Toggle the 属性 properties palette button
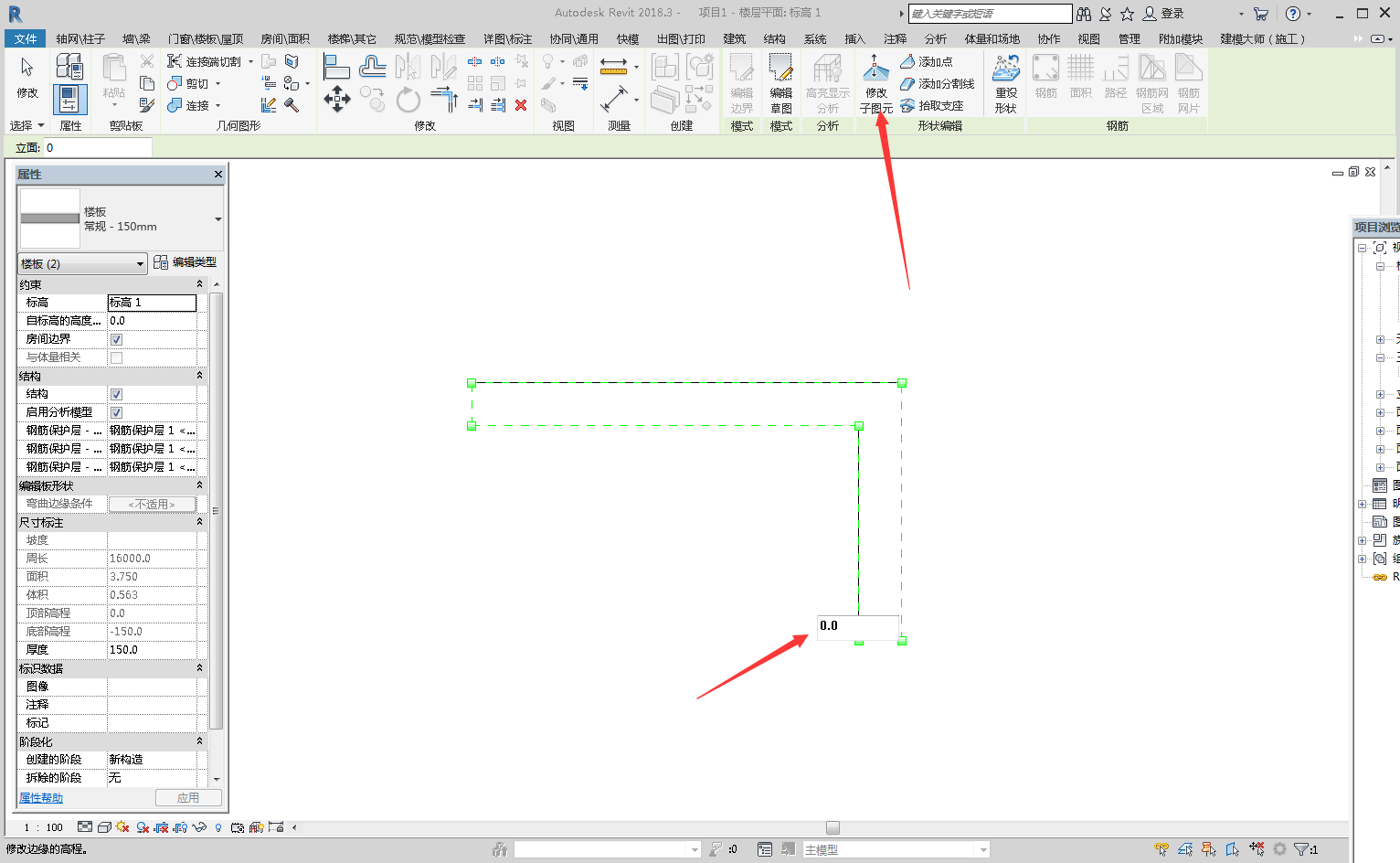This screenshot has height=863, width=1400. tap(70, 99)
